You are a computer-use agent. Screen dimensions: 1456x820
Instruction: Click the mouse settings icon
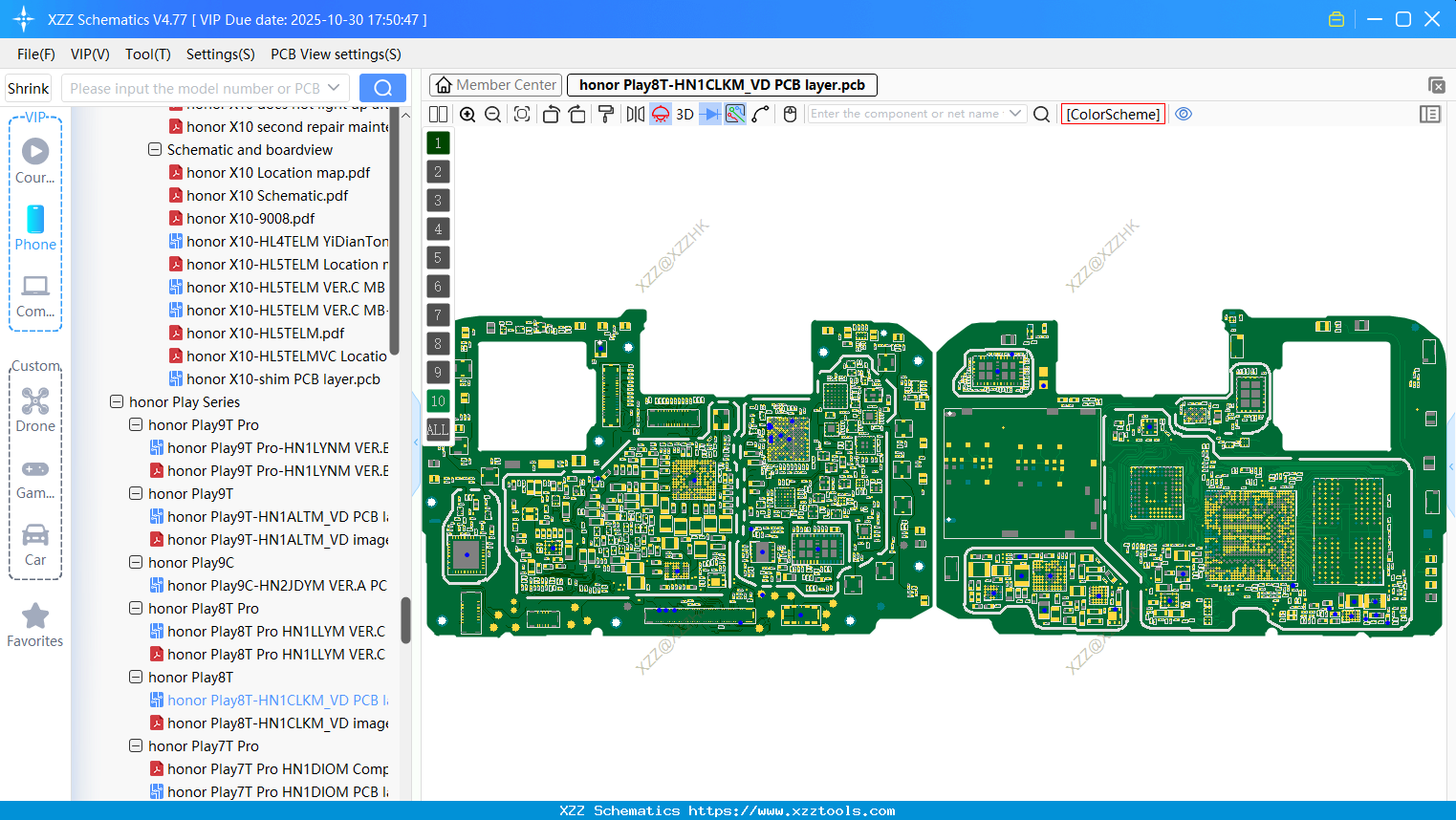tap(790, 114)
